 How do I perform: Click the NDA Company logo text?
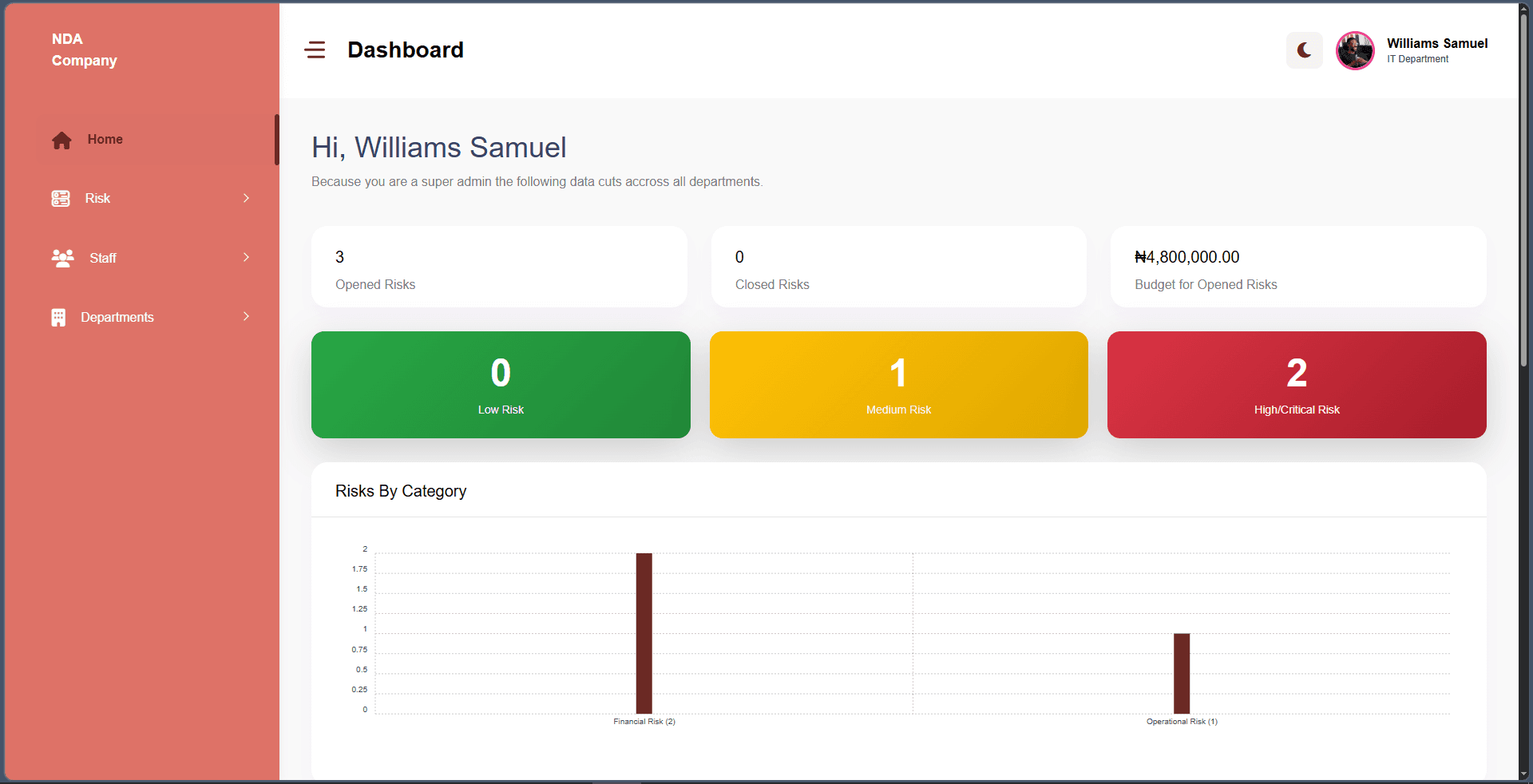(x=84, y=49)
